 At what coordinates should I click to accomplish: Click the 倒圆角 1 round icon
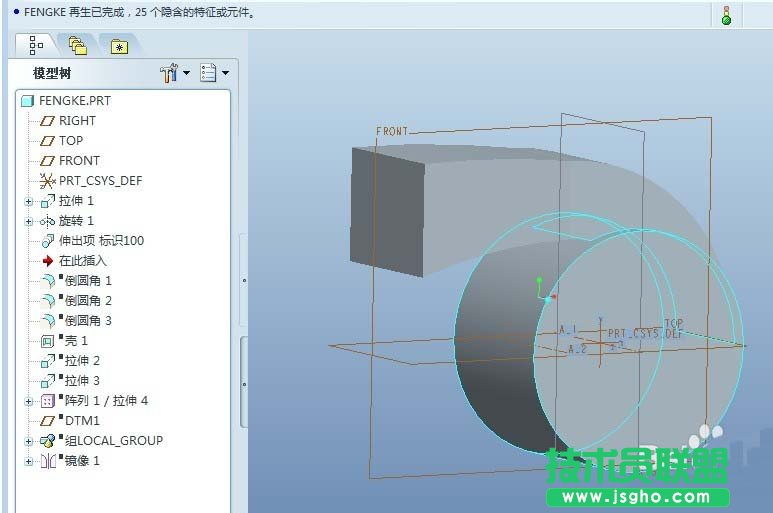(x=48, y=281)
